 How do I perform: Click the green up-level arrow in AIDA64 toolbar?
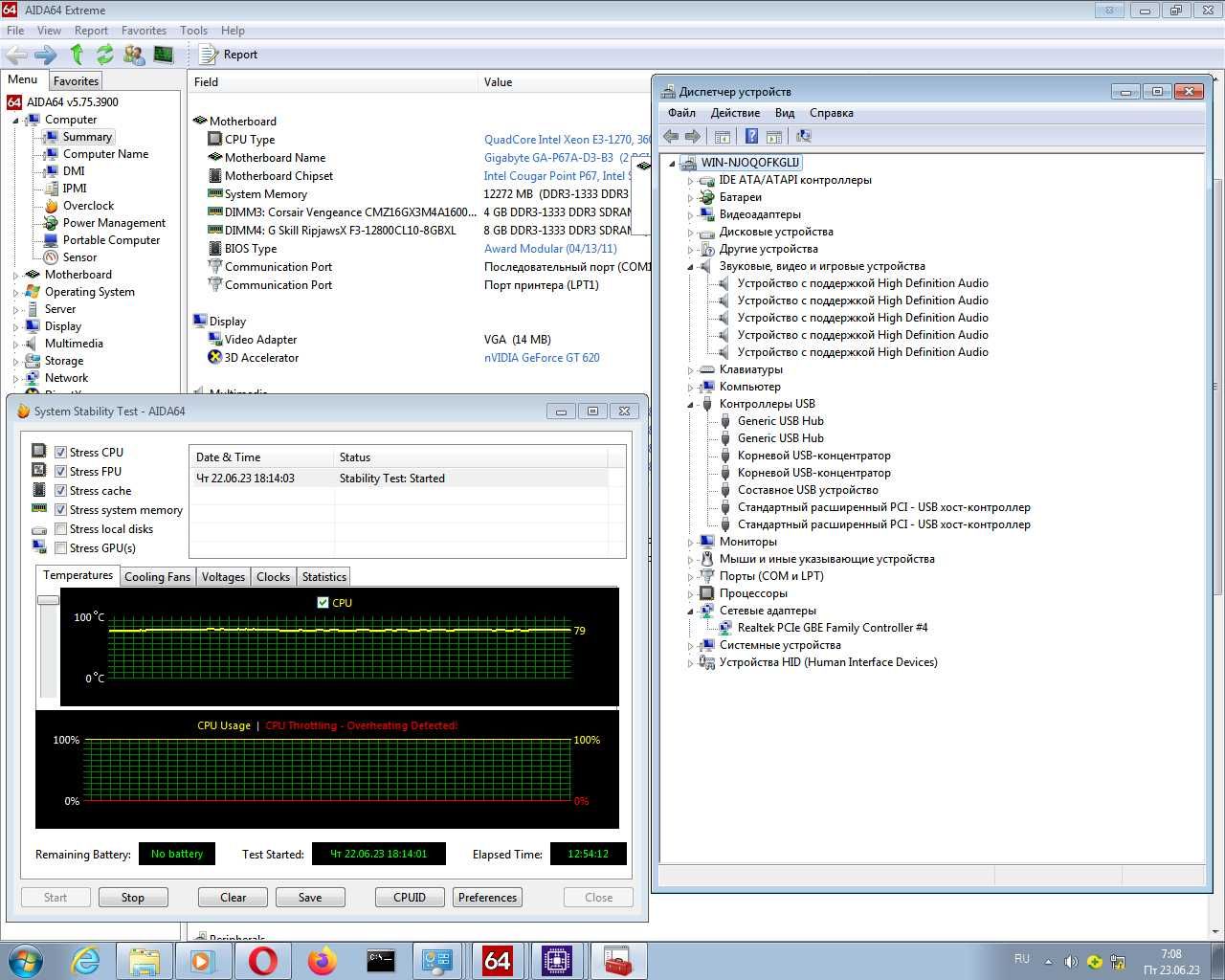pyautogui.click(x=77, y=55)
